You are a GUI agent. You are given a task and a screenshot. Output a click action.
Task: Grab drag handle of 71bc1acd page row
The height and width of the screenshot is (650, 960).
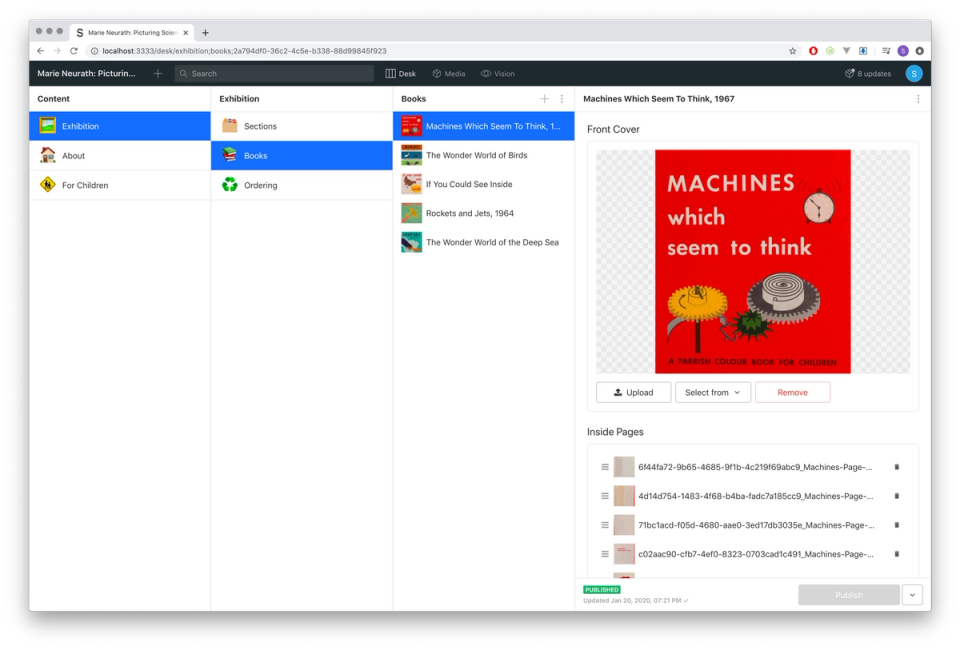pos(605,525)
